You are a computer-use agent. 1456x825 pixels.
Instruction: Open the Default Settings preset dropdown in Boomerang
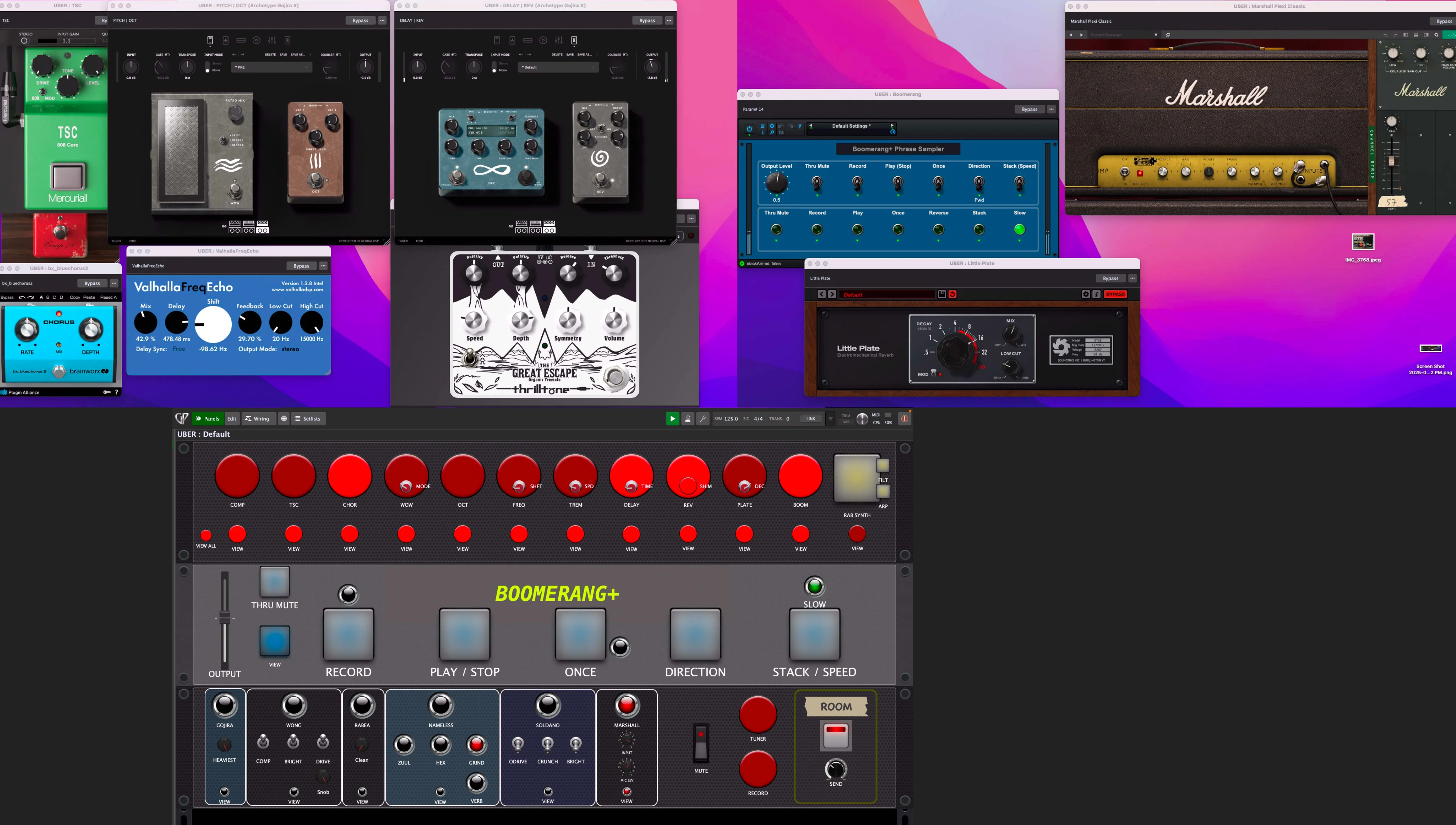[x=851, y=126]
